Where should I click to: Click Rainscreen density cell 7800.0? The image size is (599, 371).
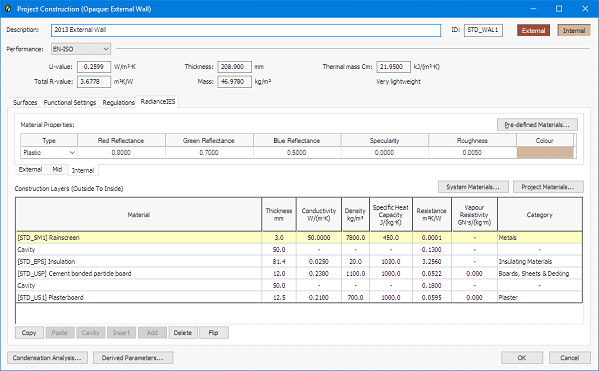[355, 238]
